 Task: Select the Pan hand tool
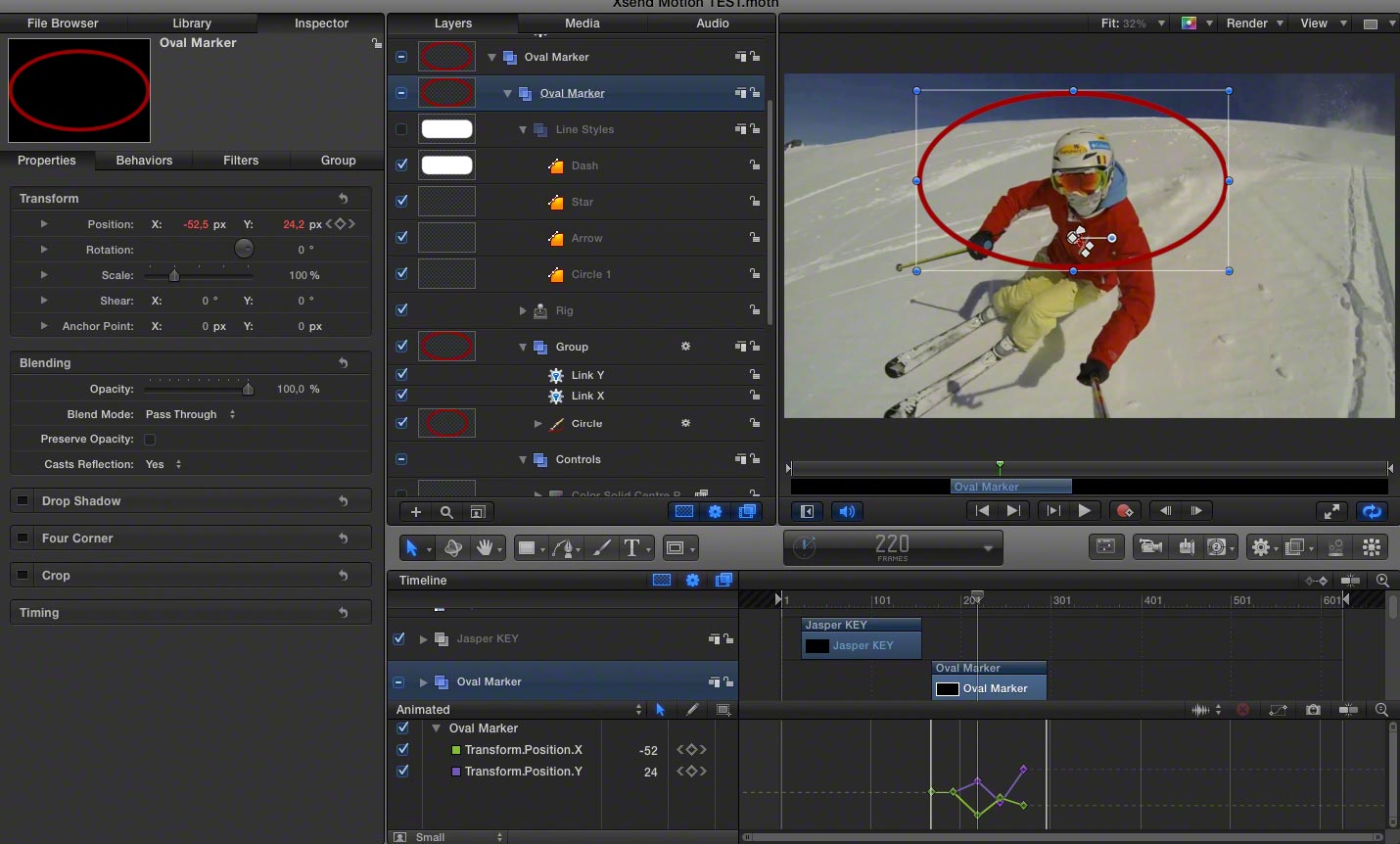[x=484, y=548]
